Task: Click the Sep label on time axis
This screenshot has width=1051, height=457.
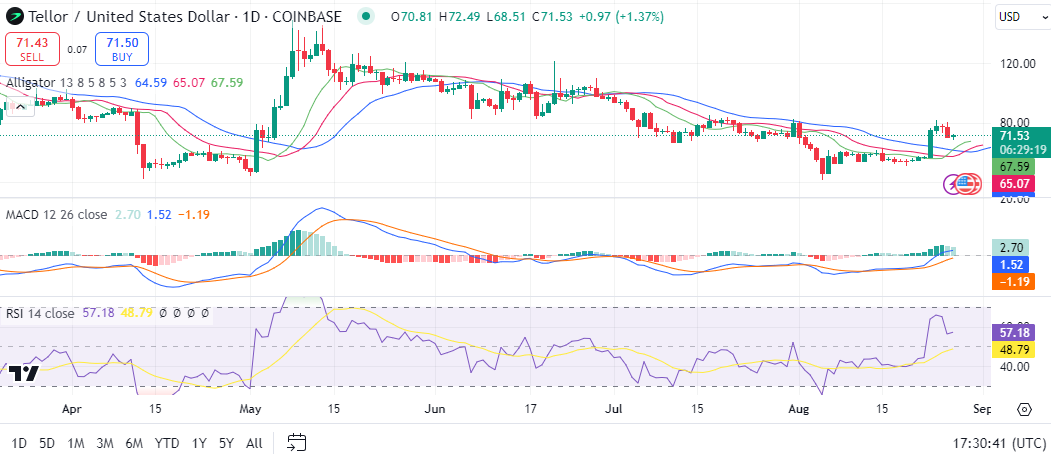Action: click(981, 408)
